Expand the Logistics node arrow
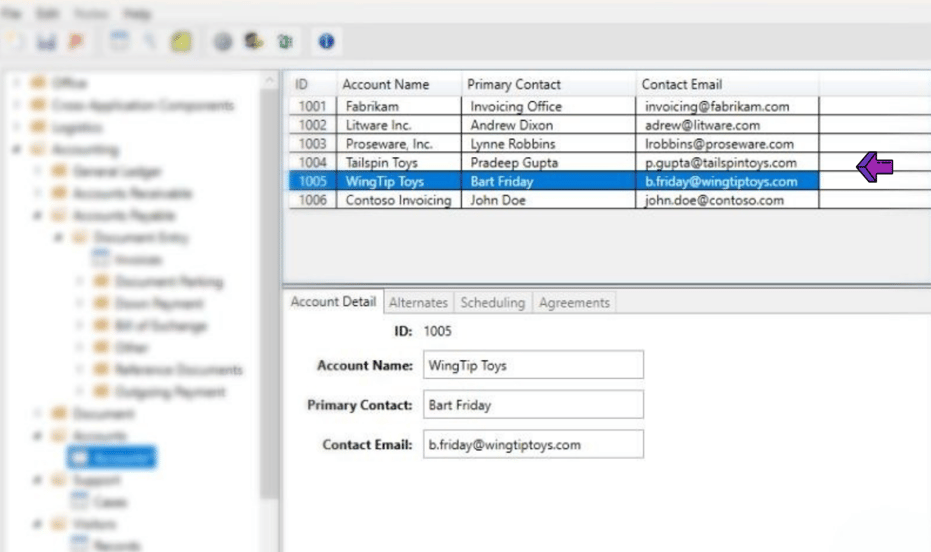Viewport: 931px width, 552px height. [16, 127]
